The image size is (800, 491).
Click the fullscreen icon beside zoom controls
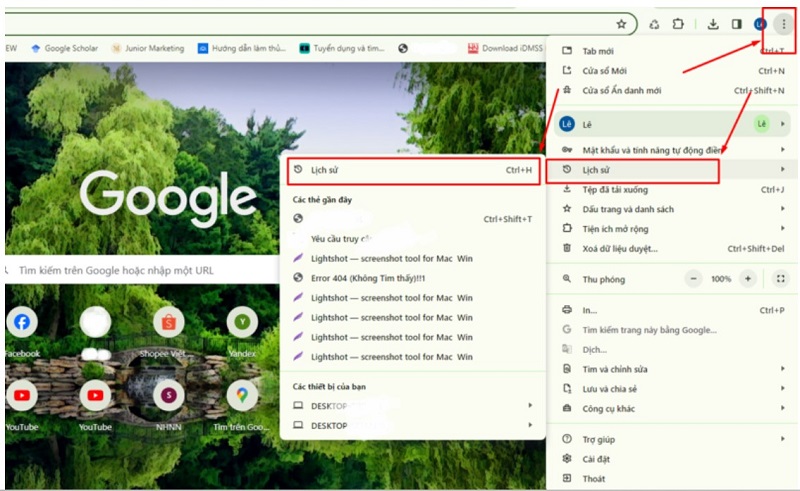coord(780,279)
